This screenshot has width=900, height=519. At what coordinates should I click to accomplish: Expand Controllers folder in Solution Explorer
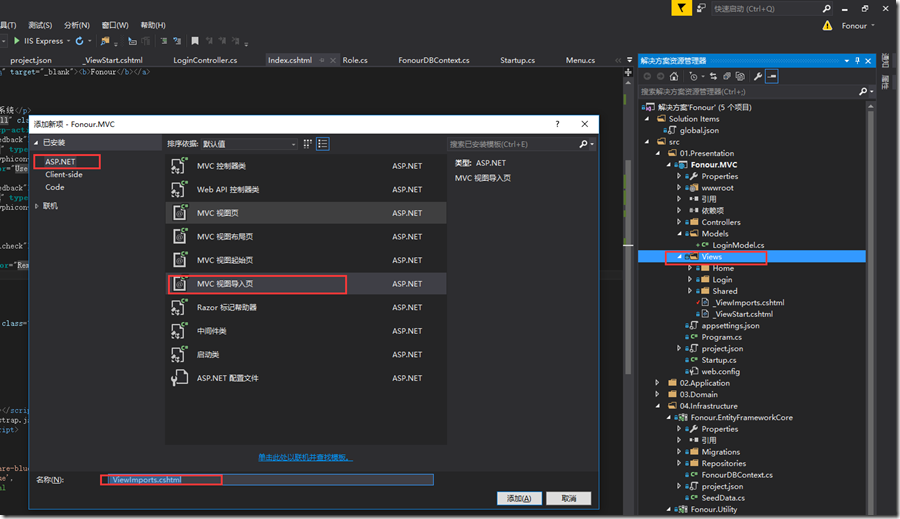point(679,222)
